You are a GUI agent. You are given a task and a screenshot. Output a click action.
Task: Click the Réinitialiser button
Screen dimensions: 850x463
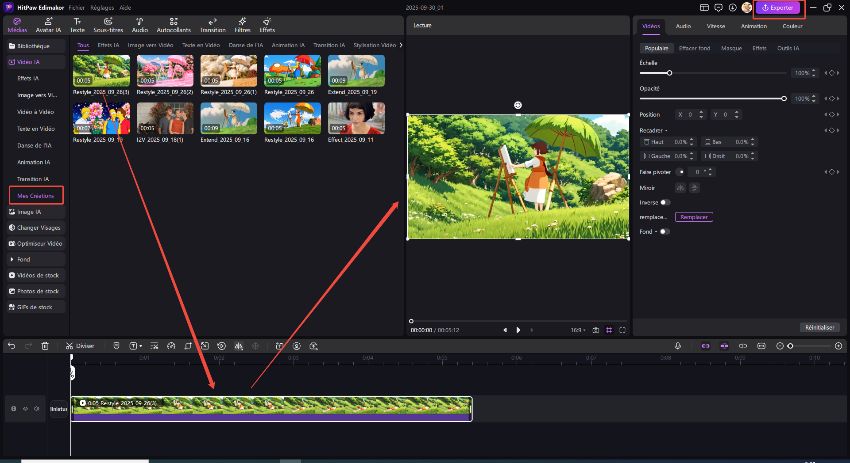(x=819, y=327)
